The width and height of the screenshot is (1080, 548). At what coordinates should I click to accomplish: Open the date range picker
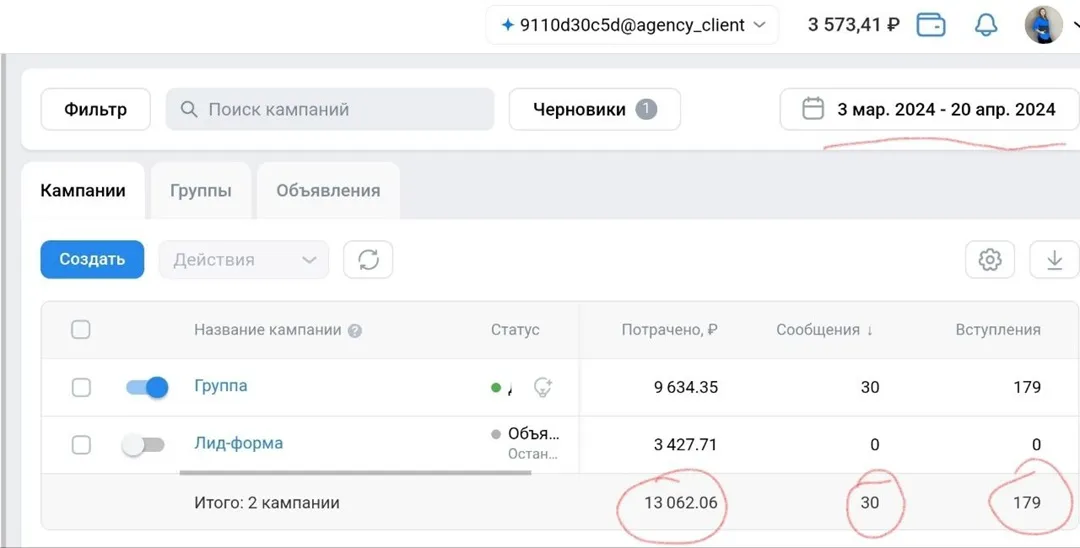pos(930,110)
